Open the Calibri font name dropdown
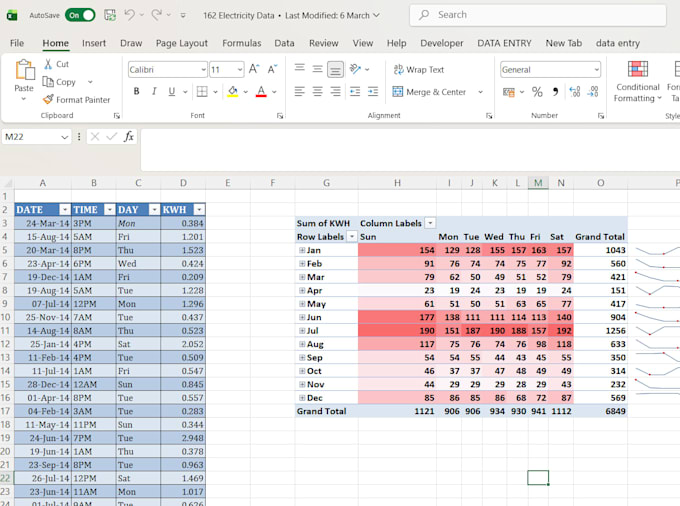 coord(203,70)
